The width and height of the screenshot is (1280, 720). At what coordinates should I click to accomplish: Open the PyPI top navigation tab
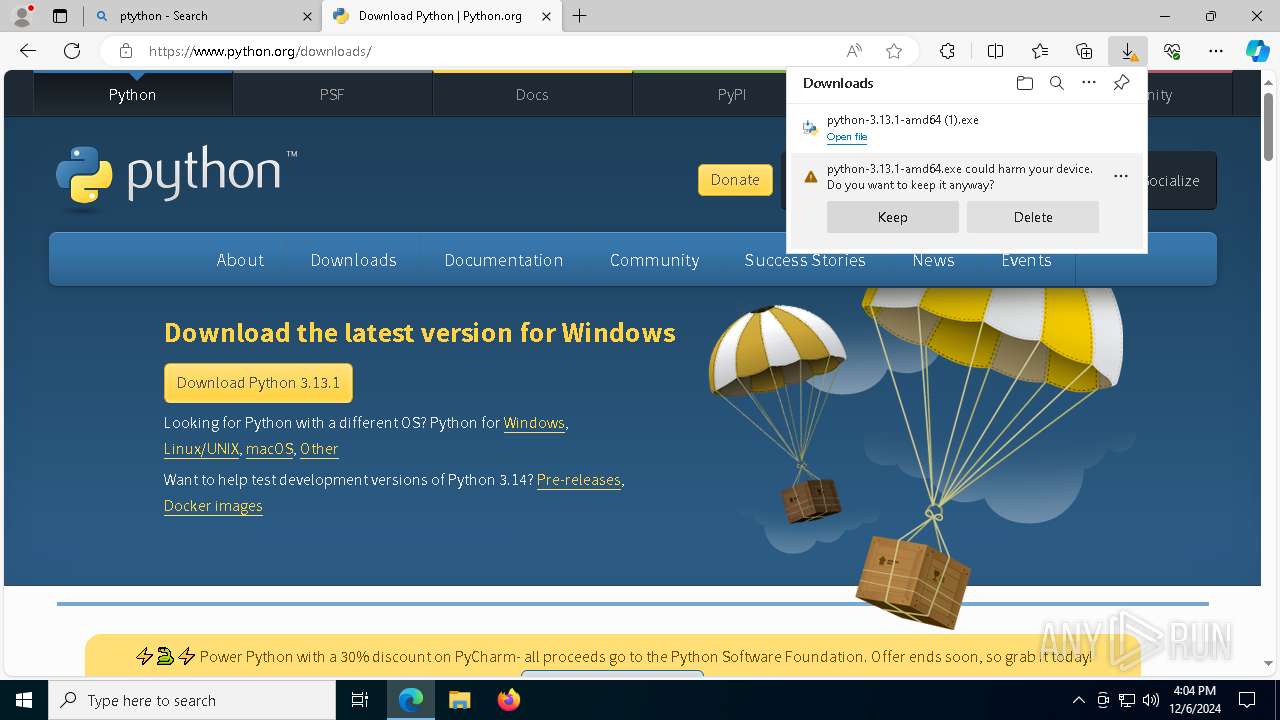coord(732,94)
